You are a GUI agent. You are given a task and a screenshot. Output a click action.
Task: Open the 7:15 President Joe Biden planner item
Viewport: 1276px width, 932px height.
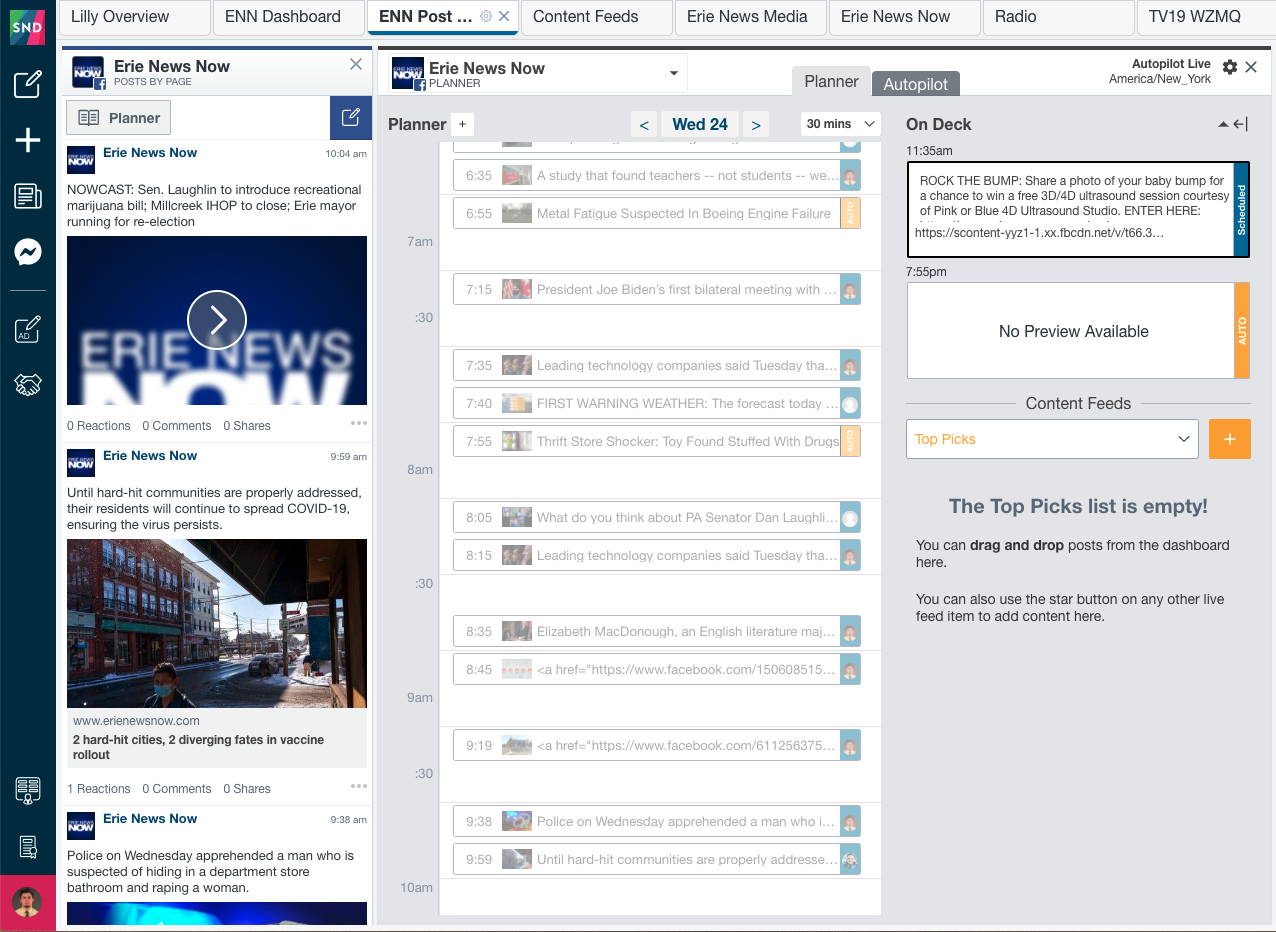click(x=657, y=289)
